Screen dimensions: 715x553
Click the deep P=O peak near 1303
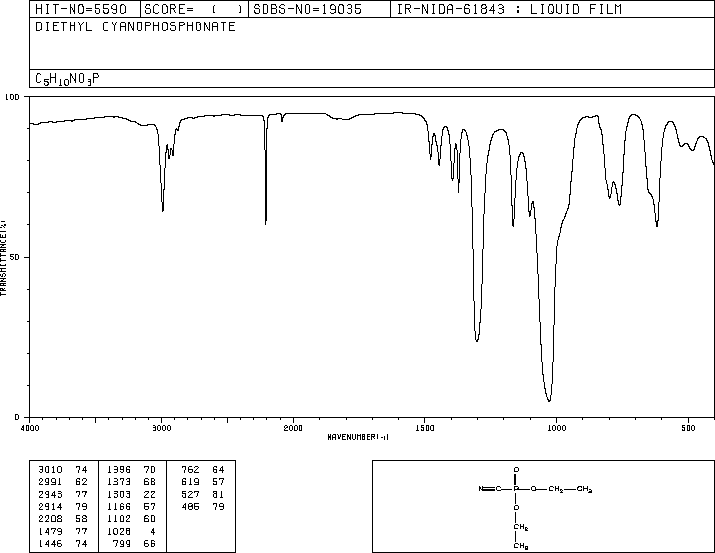tap(477, 340)
